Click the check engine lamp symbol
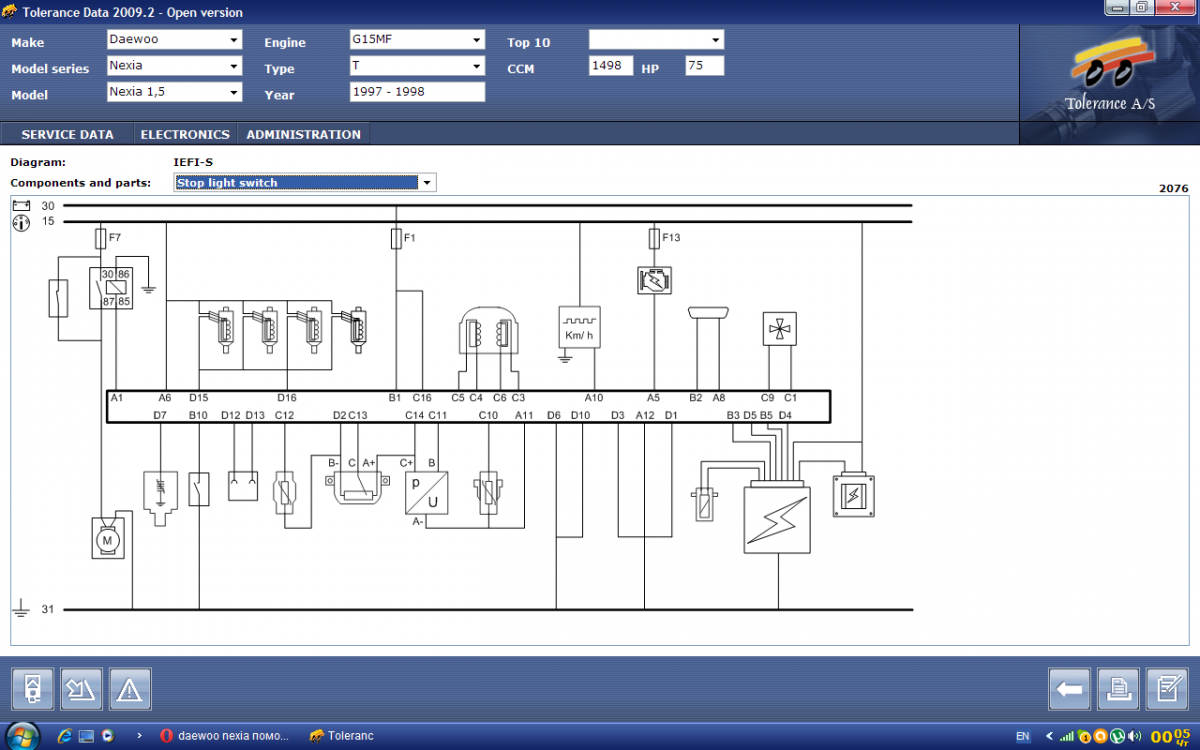Image resolution: width=1200 pixels, height=750 pixels. (654, 280)
